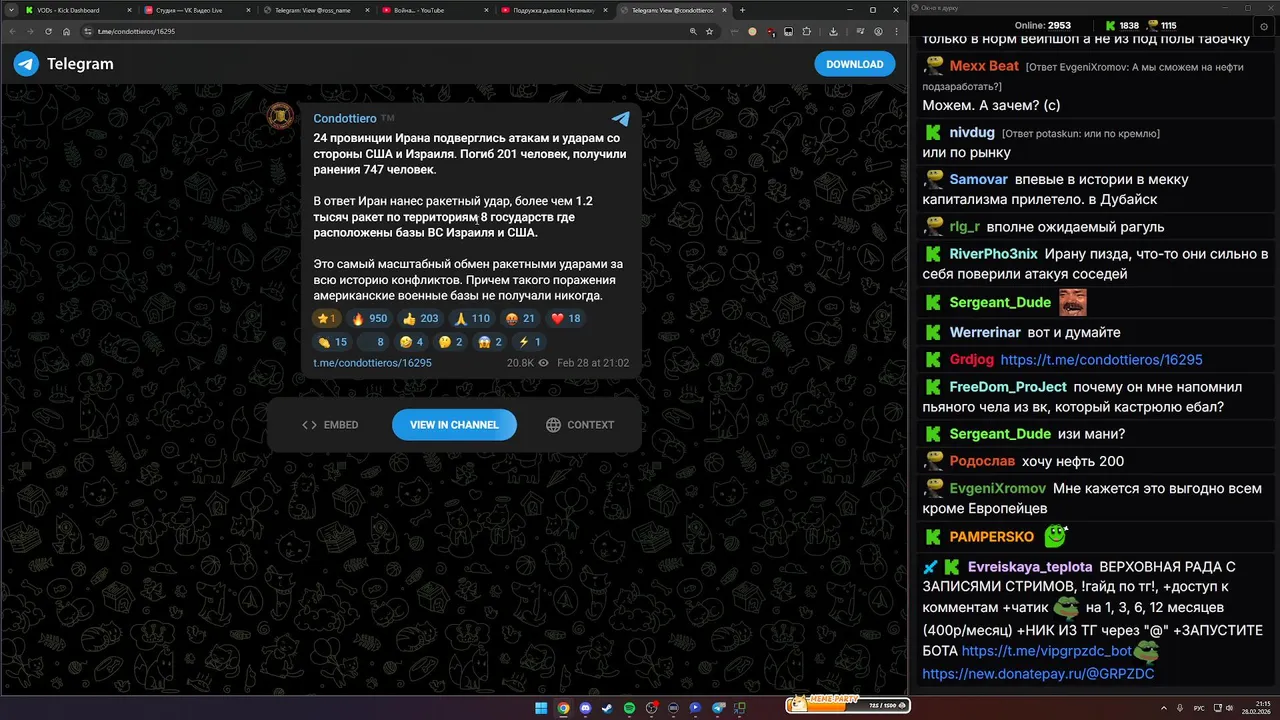1280x720 pixels.
Task: Open the Condottiero channel name link
Action: tap(345, 119)
